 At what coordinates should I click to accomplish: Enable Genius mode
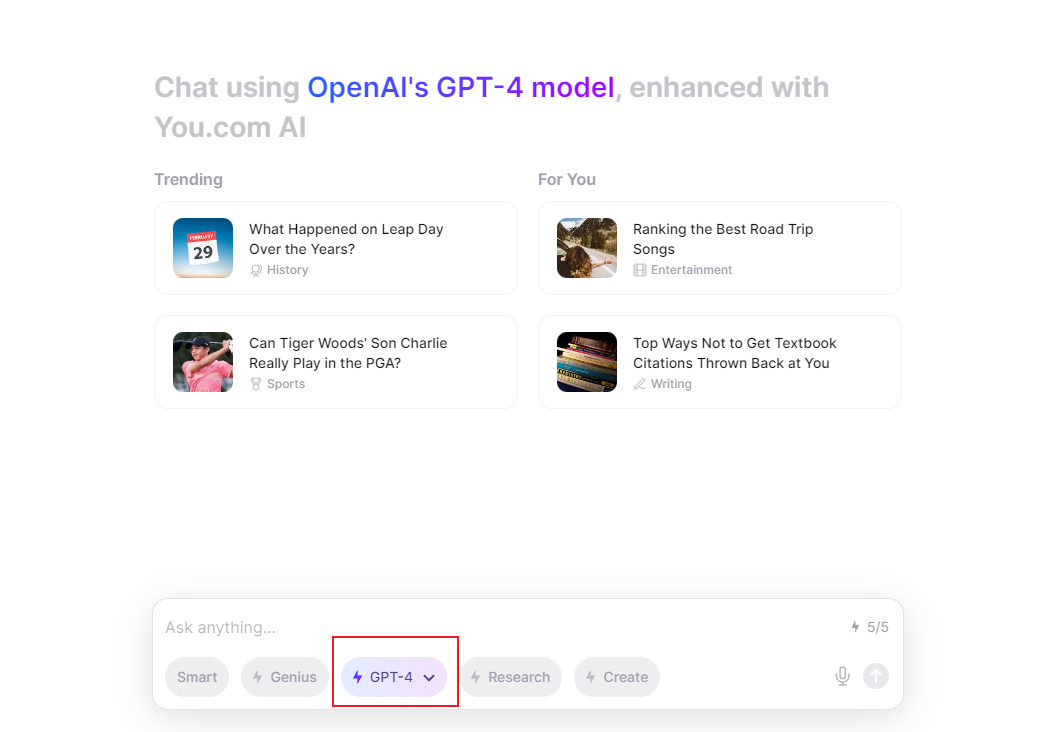(x=285, y=677)
